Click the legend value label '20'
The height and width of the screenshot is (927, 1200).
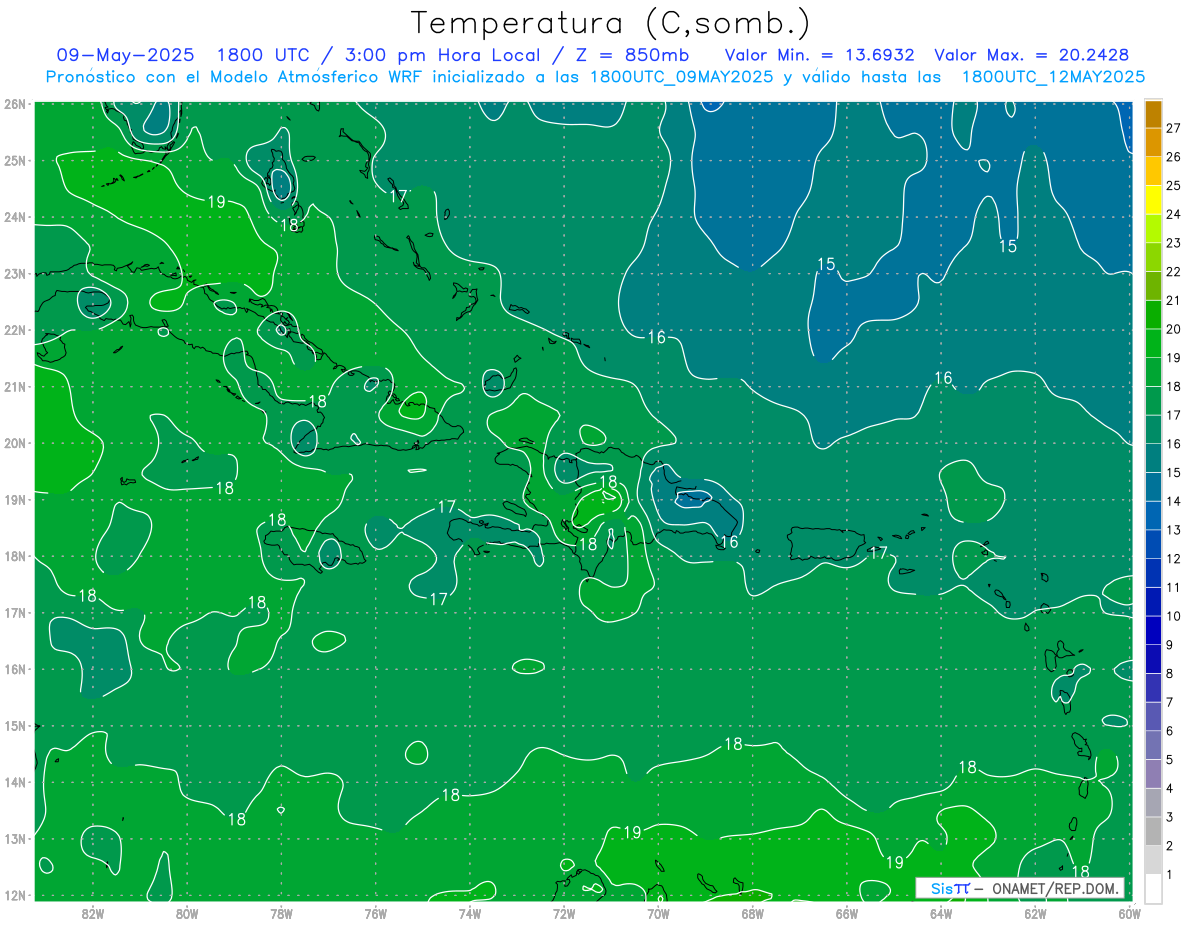1174,329
